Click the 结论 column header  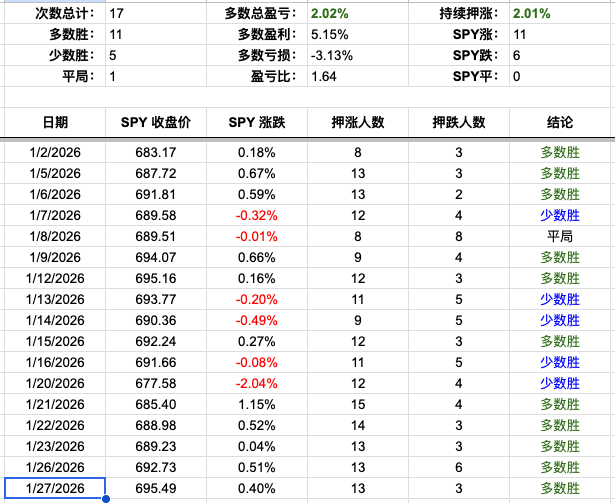(560, 122)
